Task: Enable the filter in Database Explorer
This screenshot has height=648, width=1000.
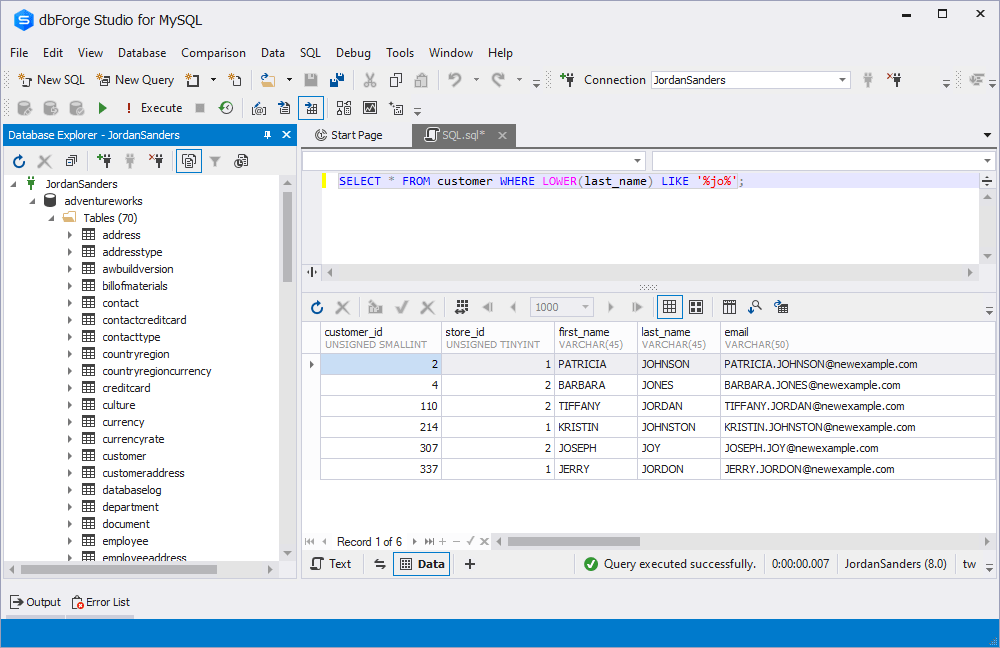Action: pyautogui.click(x=215, y=160)
